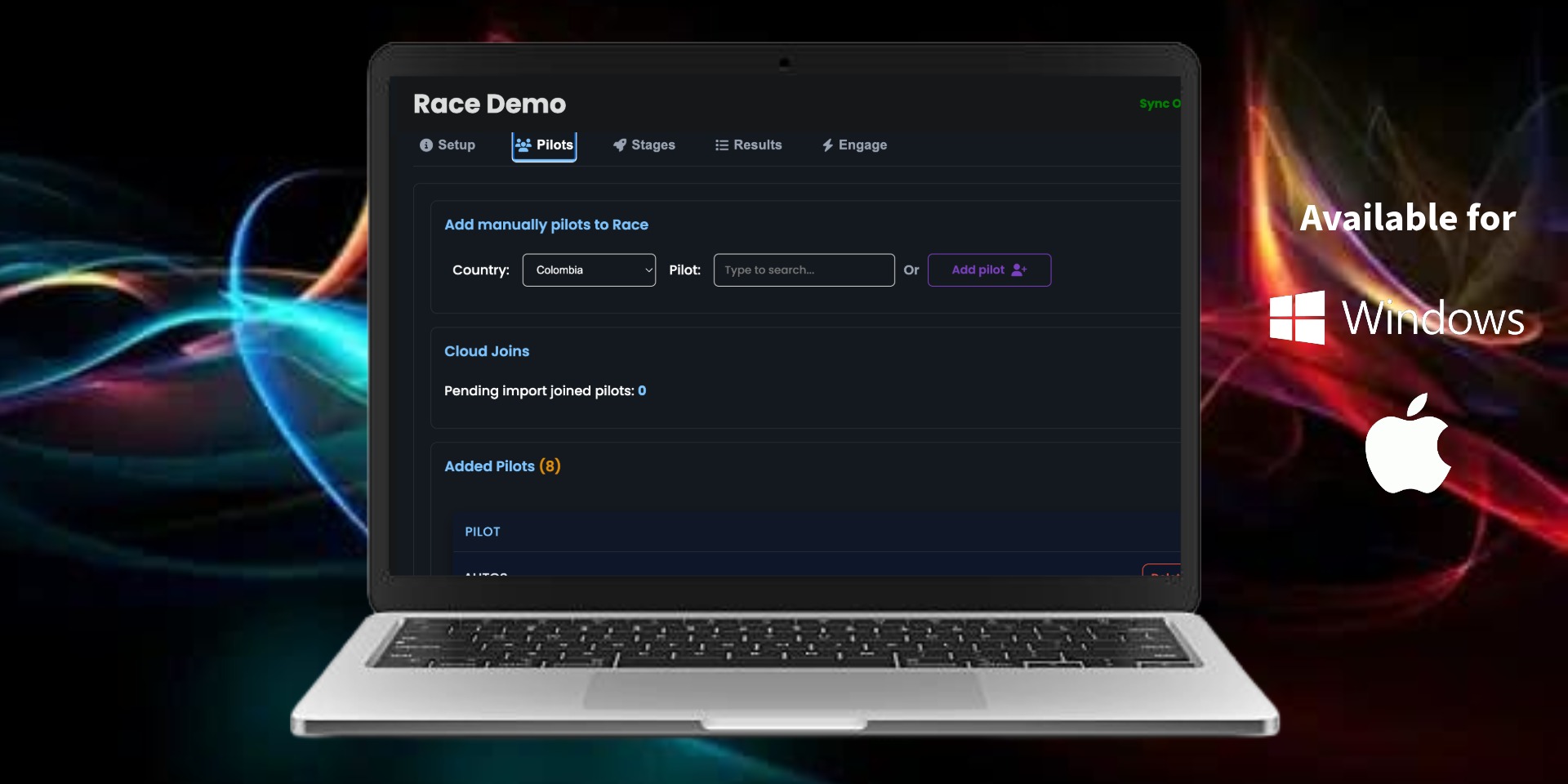The image size is (1568, 784).
Task: Select the info icon on the Setup tab
Action: pyautogui.click(x=425, y=145)
